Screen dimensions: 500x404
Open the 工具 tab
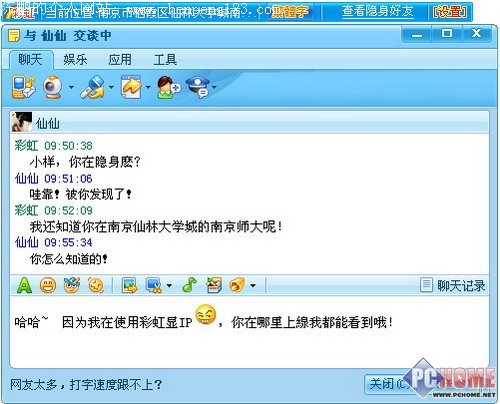pyautogui.click(x=165, y=60)
